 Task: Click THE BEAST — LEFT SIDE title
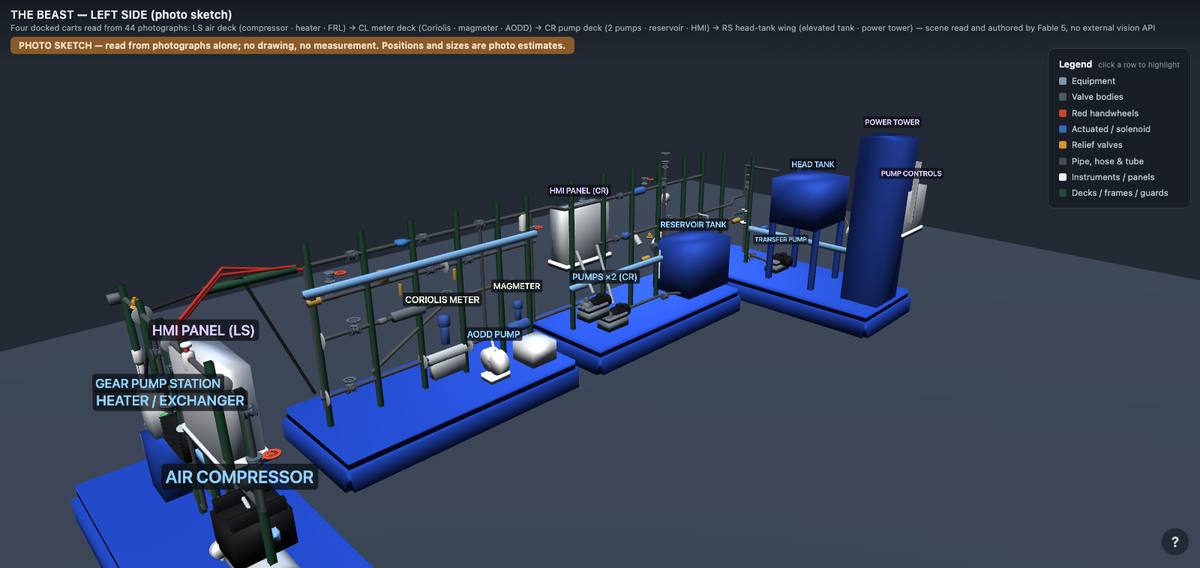tap(121, 14)
